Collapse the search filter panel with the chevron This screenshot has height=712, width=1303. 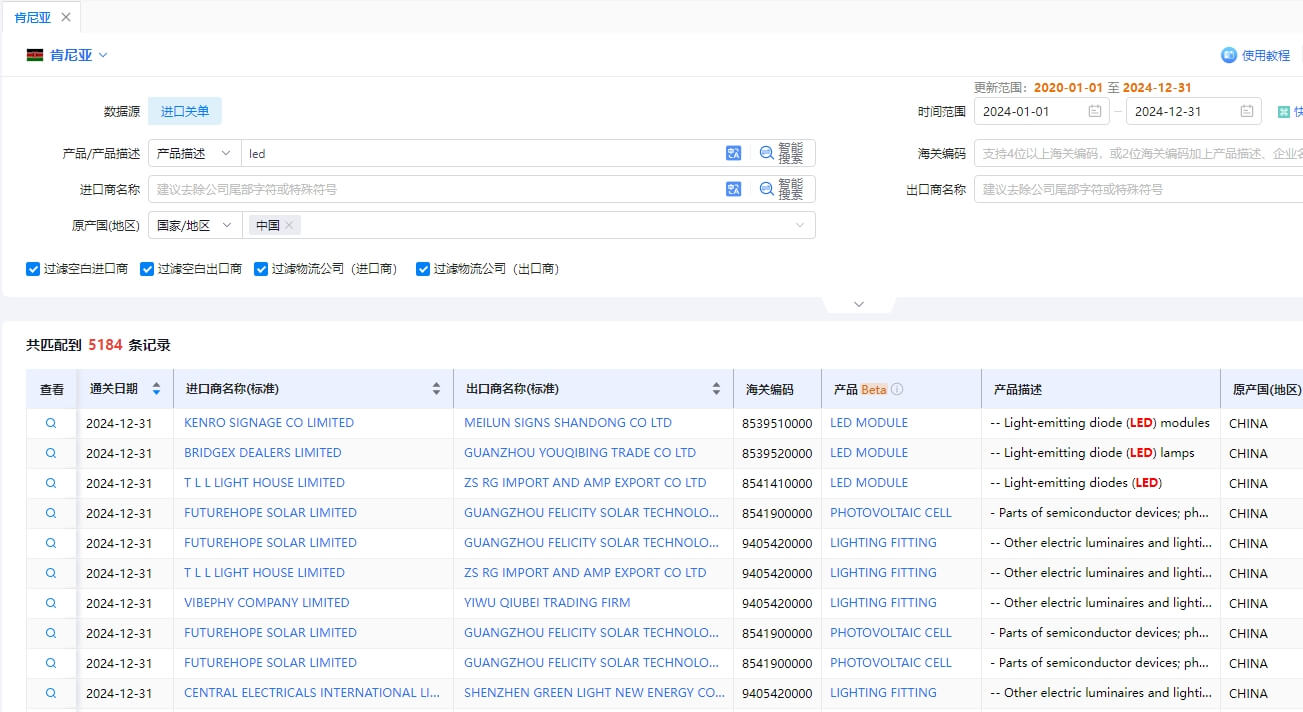point(858,304)
